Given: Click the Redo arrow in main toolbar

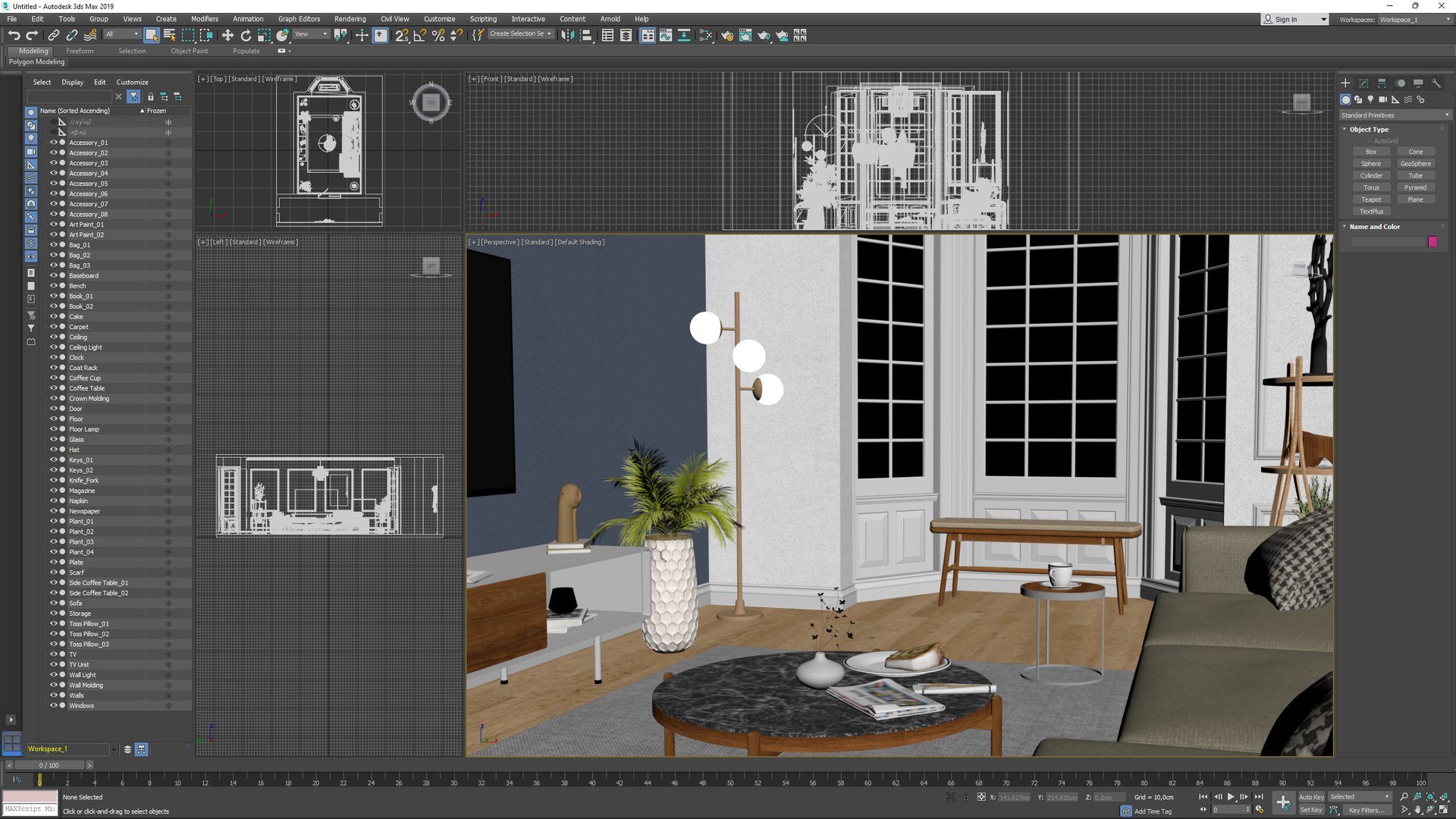Looking at the screenshot, I should tap(32, 35).
